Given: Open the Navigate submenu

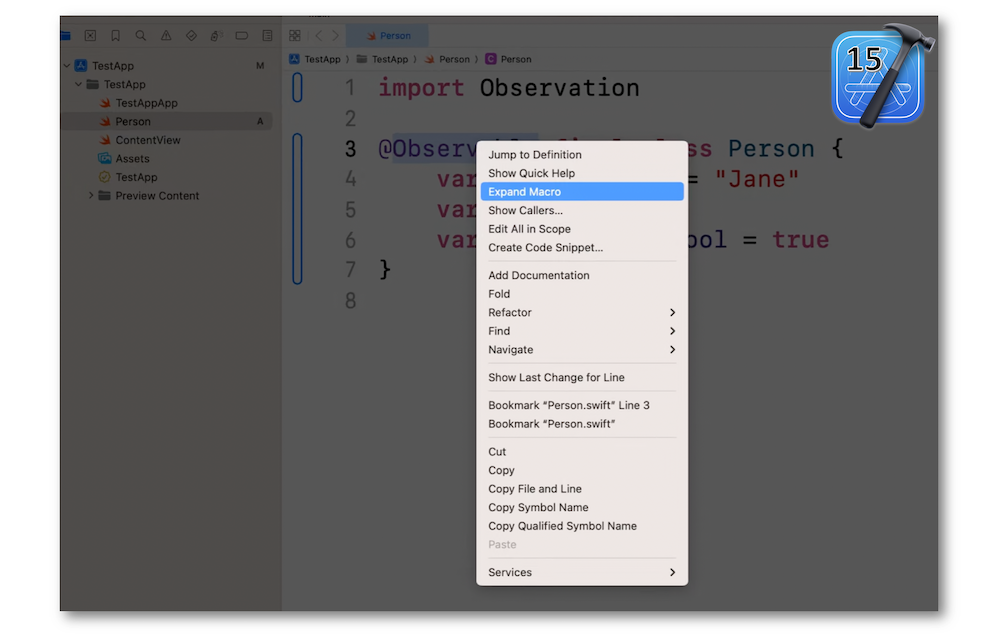Looking at the screenshot, I should click(582, 349).
